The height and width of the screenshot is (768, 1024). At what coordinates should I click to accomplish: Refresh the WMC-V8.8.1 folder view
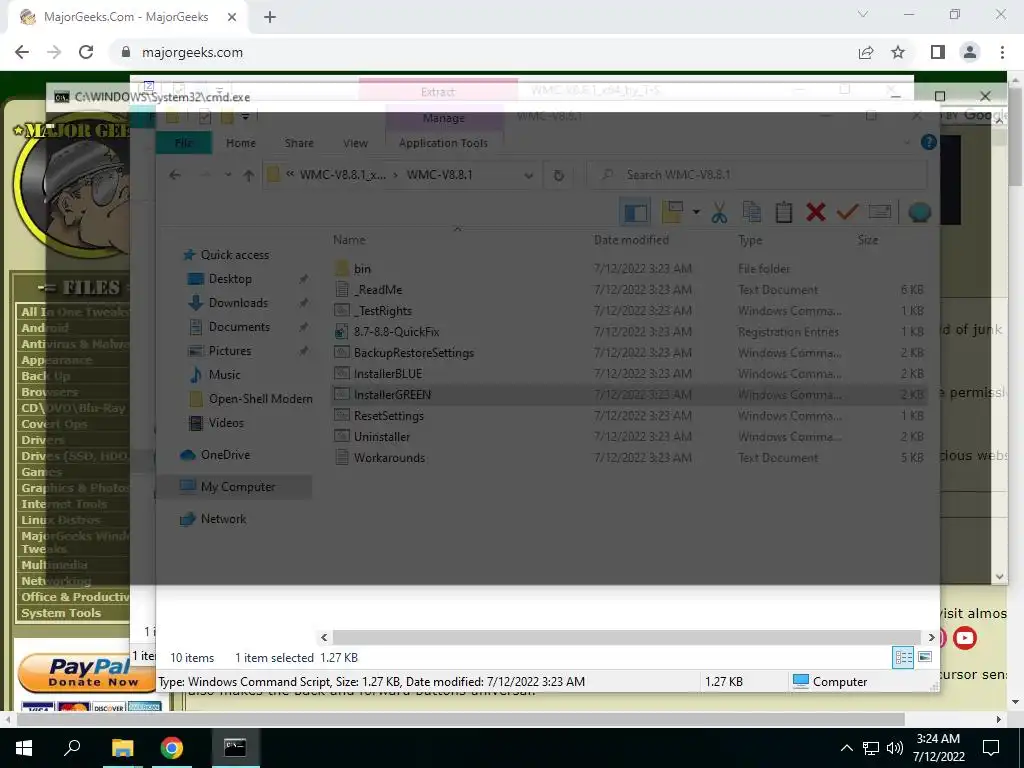coord(558,175)
